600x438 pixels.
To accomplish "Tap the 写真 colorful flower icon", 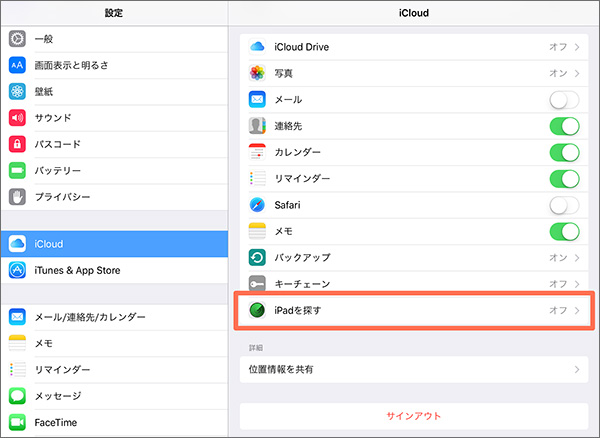I will coord(257,73).
